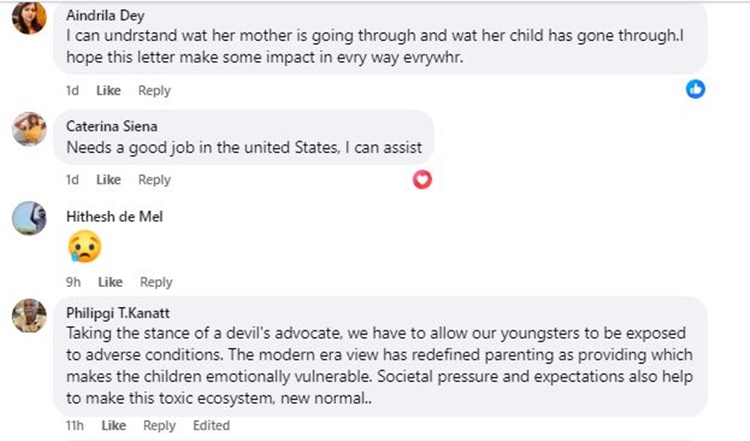Open Hithesh de Mel's profile picture
This screenshot has width=750, height=441.
coord(29,217)
